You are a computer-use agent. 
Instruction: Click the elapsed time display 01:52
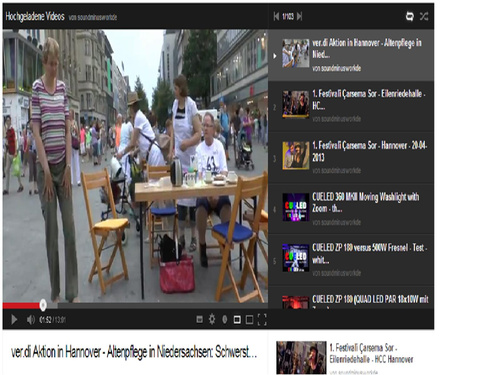tap(45, 320)
